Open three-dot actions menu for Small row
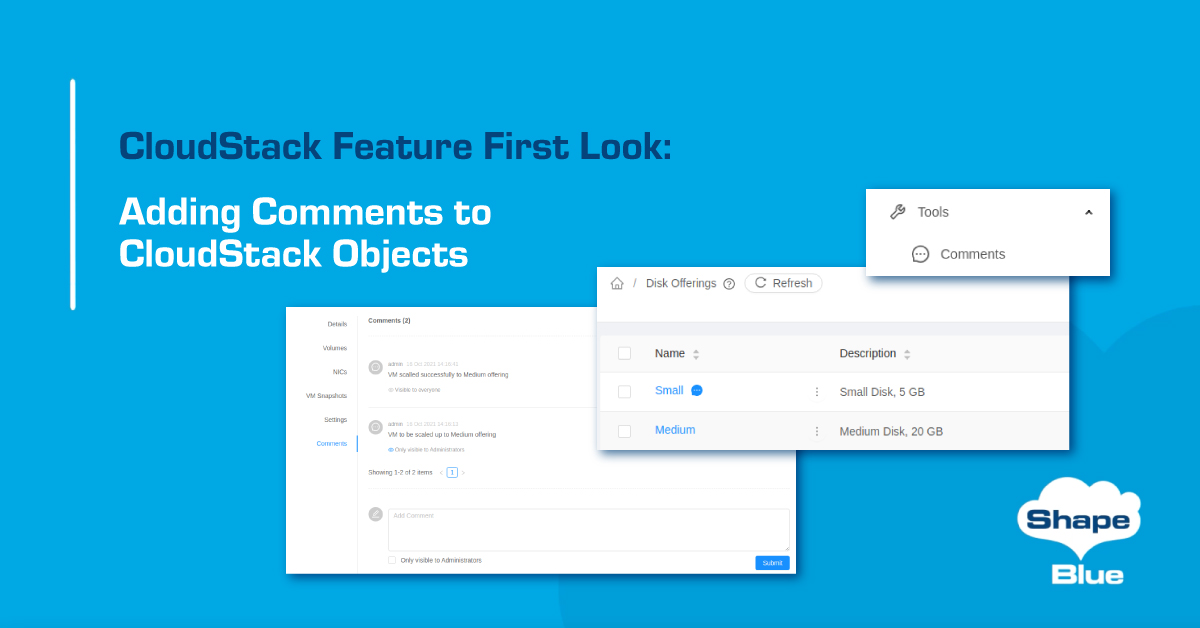The height and width of the screenshot is (628, 1200). [816, 392]
